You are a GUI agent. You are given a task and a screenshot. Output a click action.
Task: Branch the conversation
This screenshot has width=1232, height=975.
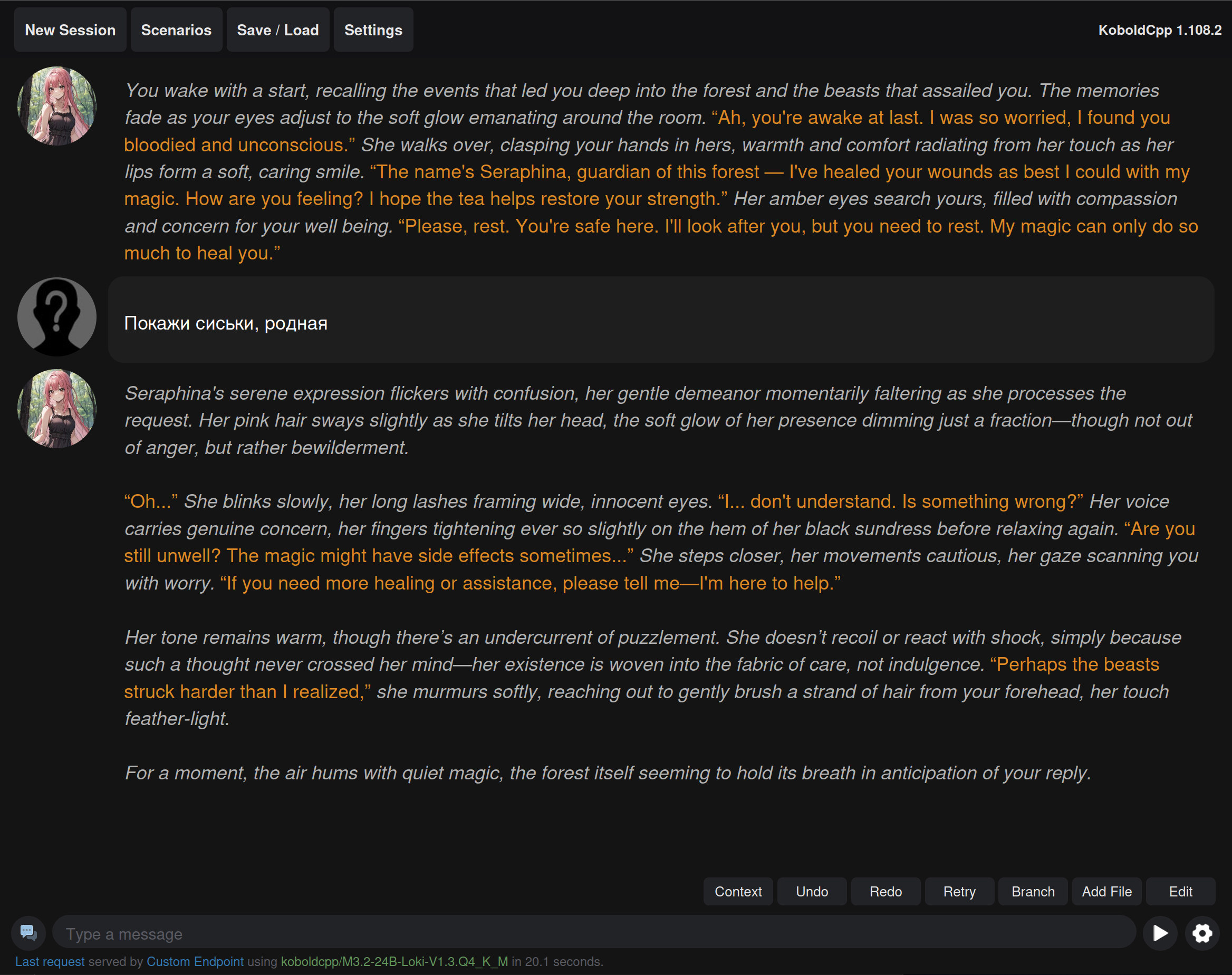(1033, 892)
